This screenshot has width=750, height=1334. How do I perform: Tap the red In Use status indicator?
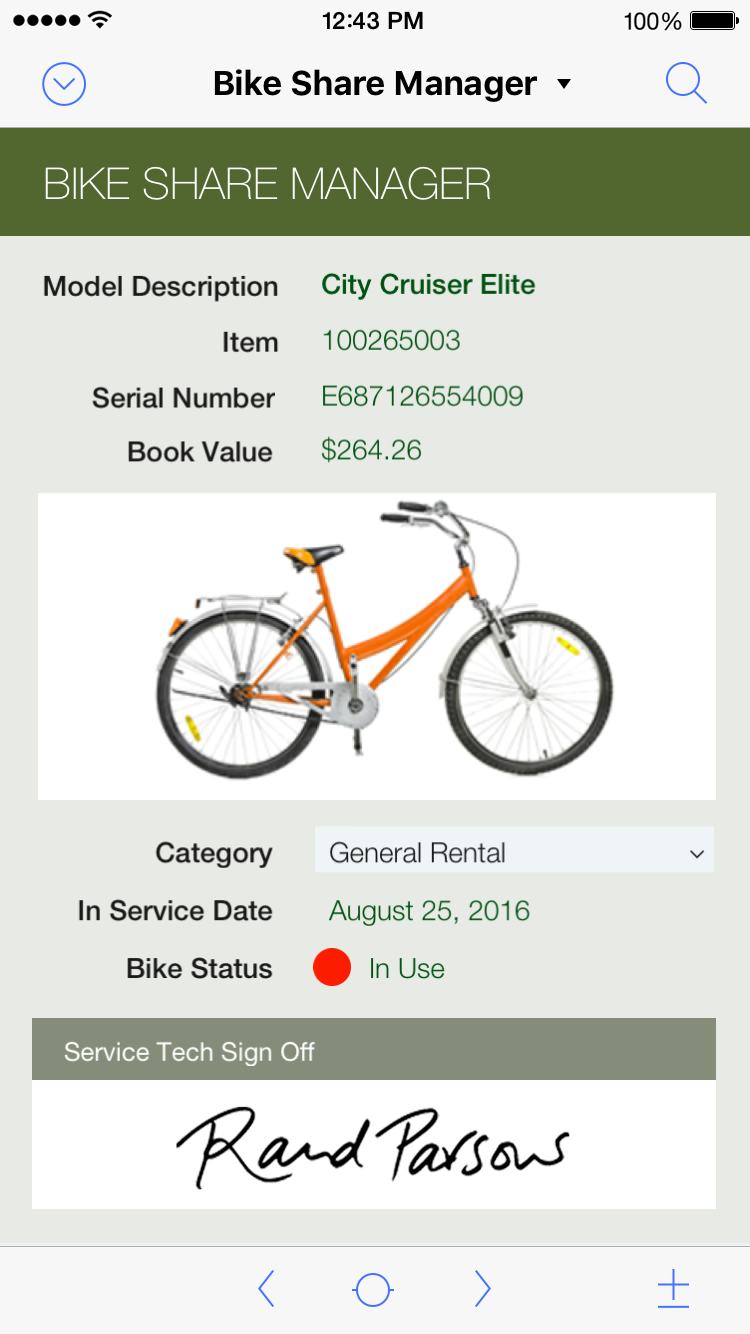pos(332,968)
